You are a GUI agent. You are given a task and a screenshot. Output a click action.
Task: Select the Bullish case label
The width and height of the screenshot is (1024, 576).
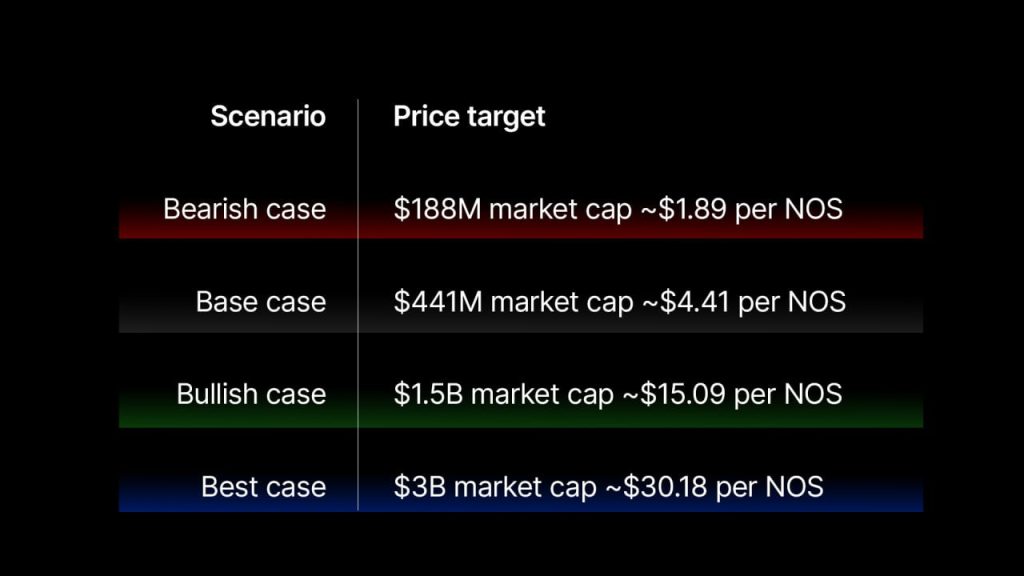click(251, 393)
